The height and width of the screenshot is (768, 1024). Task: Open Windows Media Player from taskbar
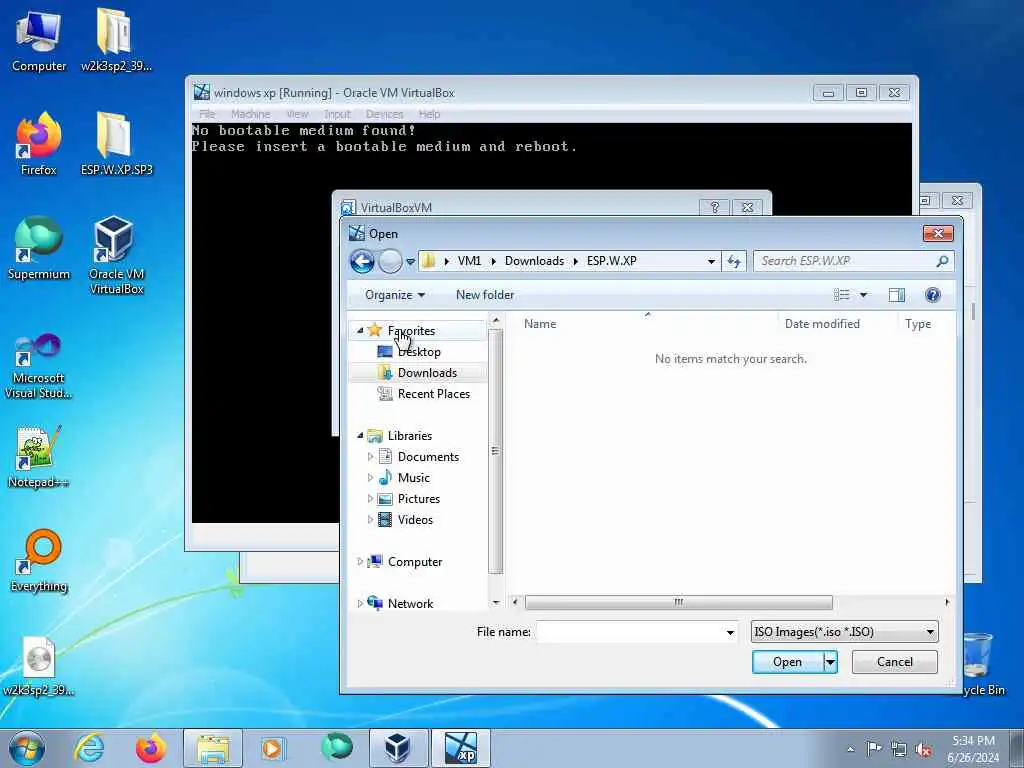274,748
